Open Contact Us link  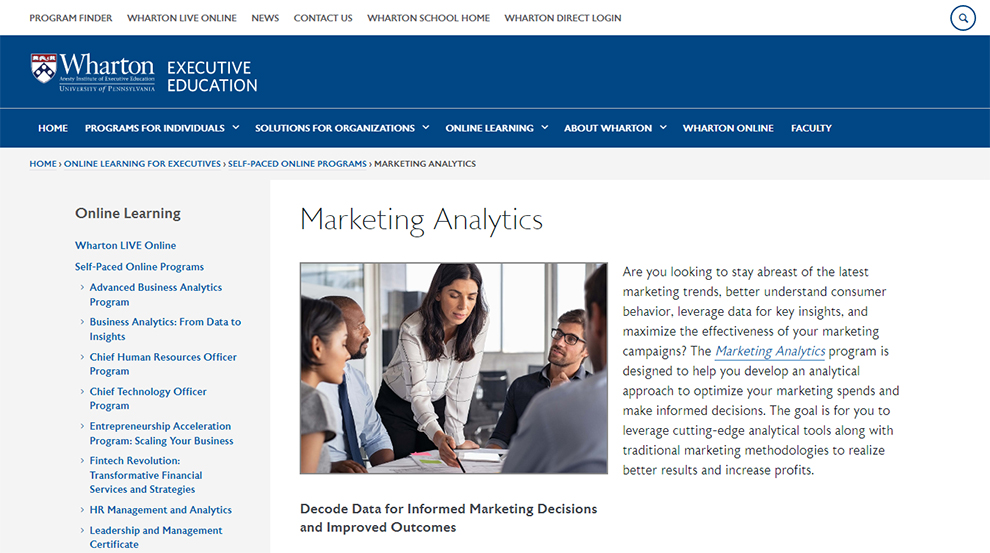323,18
